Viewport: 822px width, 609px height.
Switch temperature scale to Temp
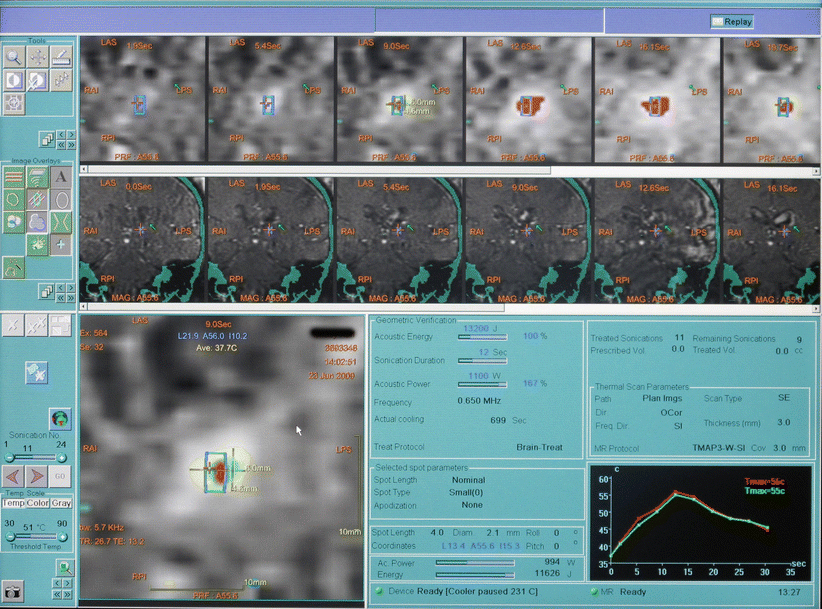(13, 503)
